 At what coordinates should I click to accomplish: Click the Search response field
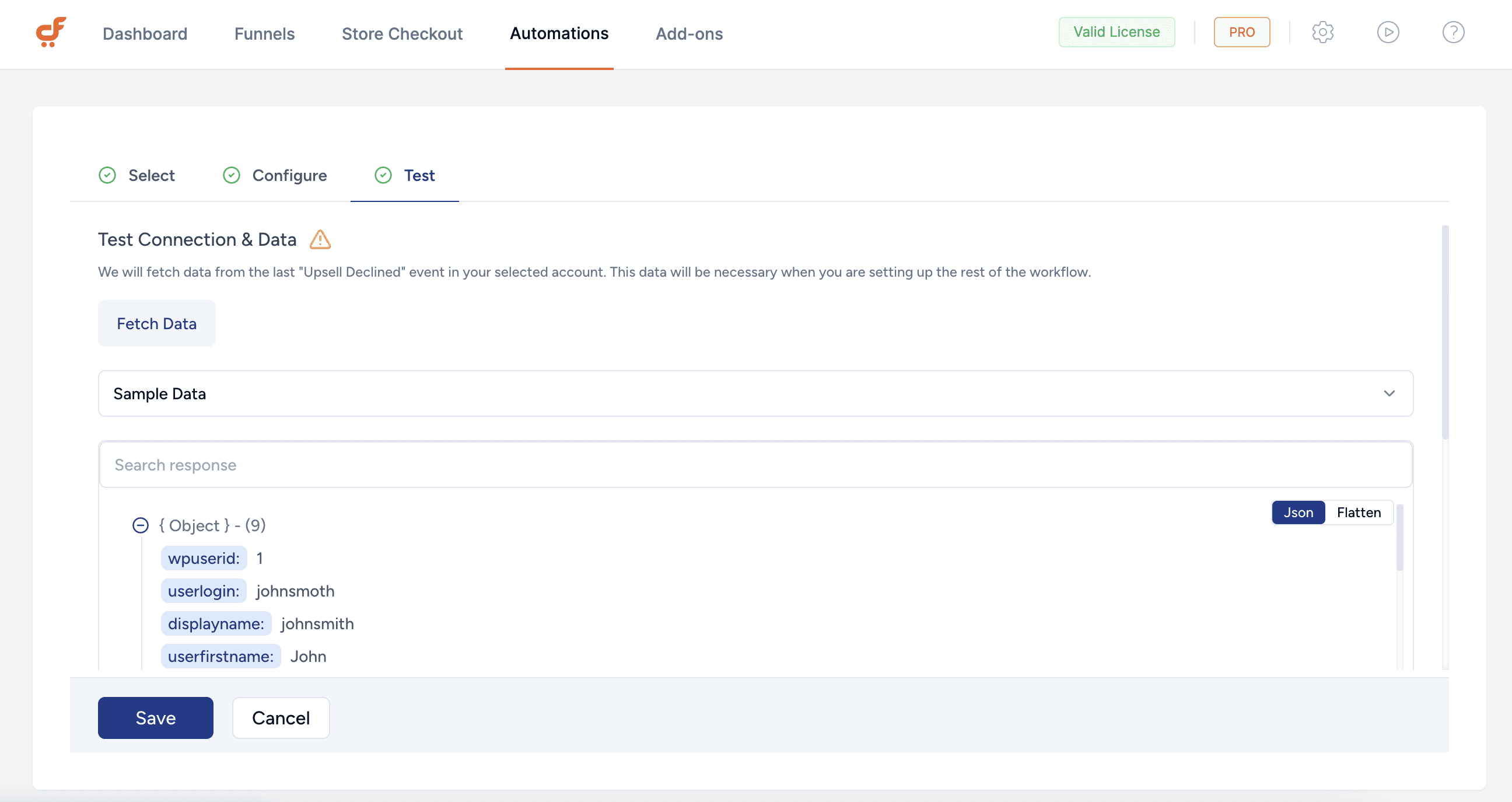(x=755, y=465)
